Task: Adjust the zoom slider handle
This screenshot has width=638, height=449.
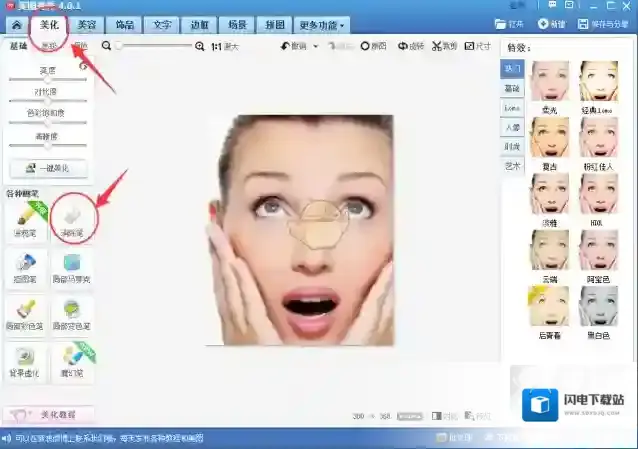Action: coord(119,46)
